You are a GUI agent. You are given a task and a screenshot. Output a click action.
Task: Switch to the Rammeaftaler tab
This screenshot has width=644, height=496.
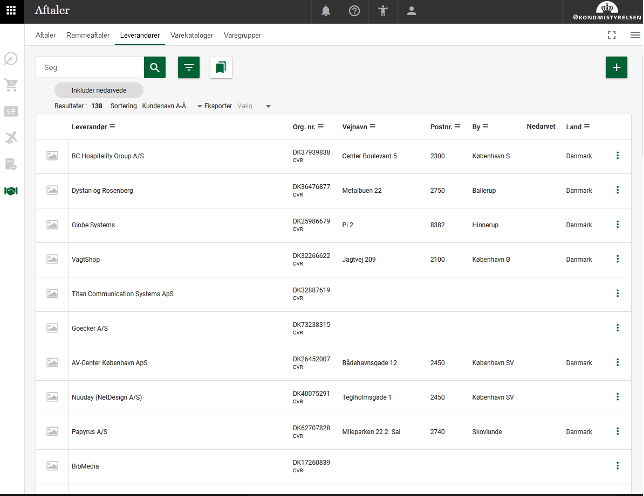click(x=88, y=35)
